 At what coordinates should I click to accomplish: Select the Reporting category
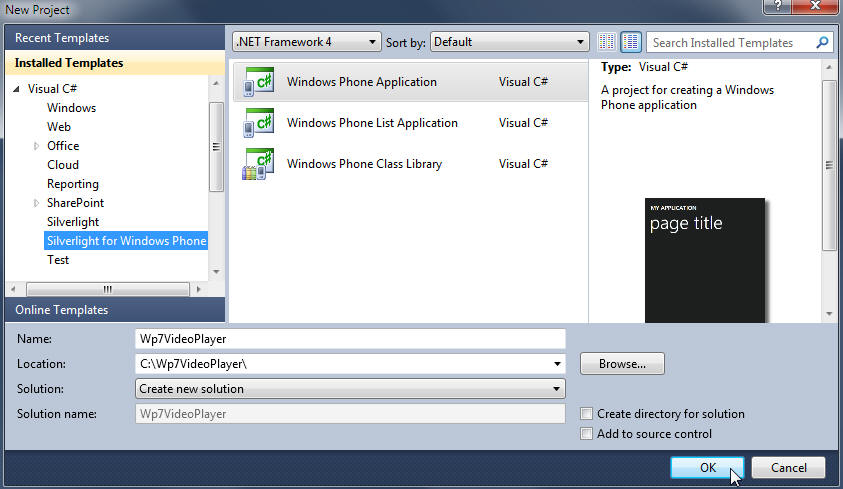[x=73, y=184]
